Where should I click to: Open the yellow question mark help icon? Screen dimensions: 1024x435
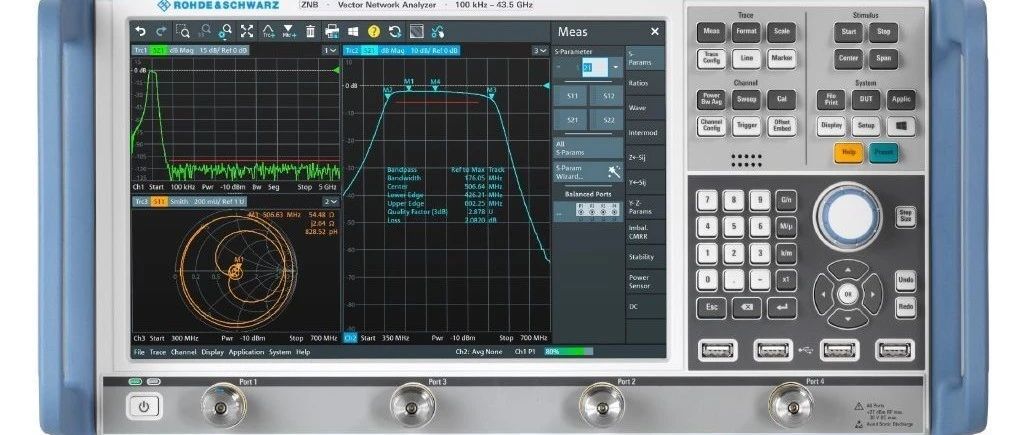click(374, 31)
